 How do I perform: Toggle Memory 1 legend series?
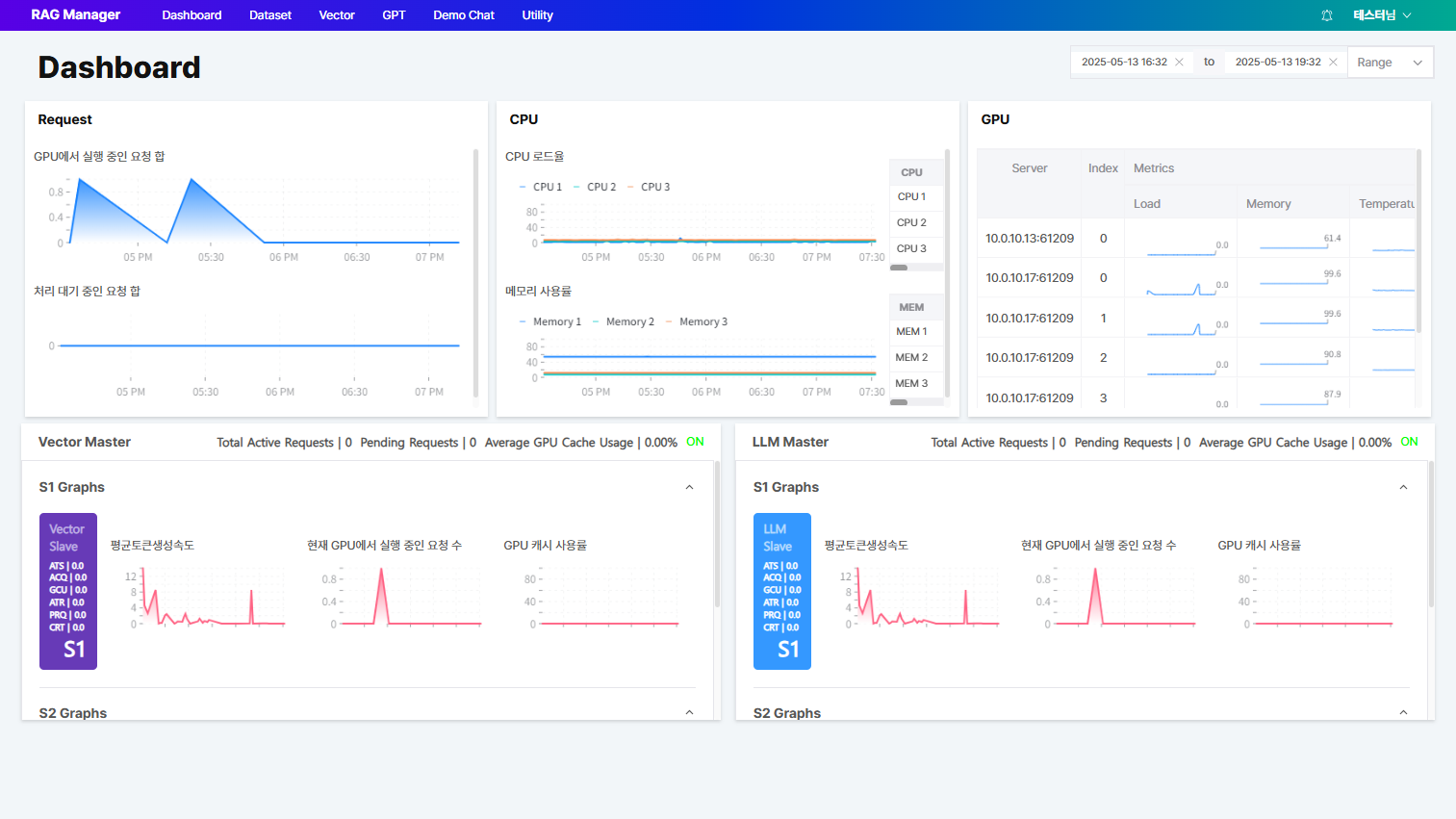pos(550,321)
